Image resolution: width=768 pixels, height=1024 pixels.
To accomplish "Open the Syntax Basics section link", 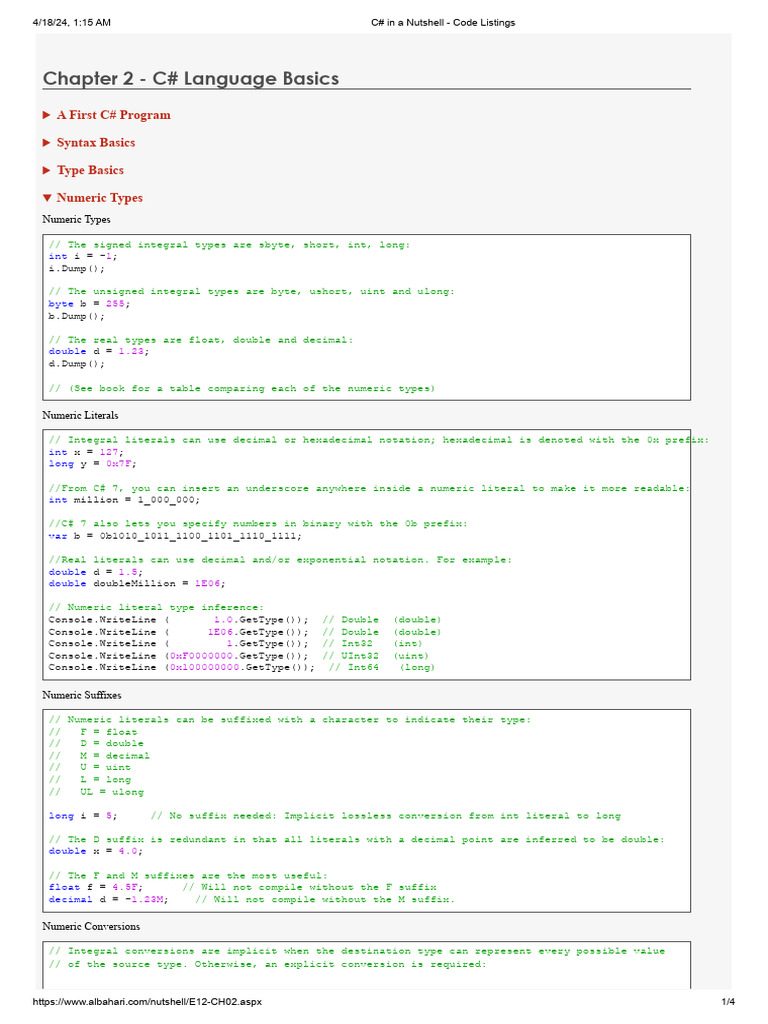I will [96, 142].
